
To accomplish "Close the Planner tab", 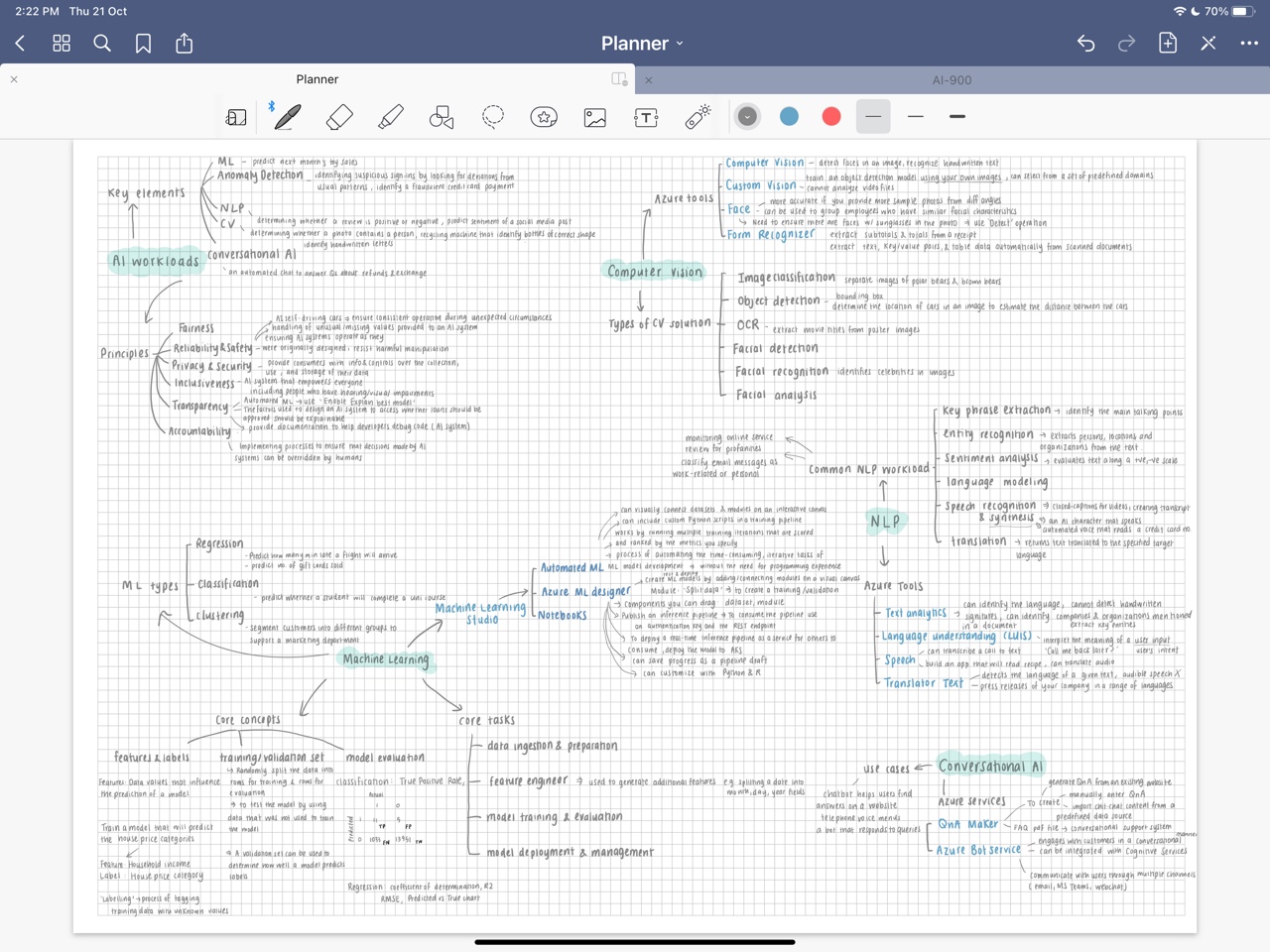I will pyautogui.click(x=14, y=79).
